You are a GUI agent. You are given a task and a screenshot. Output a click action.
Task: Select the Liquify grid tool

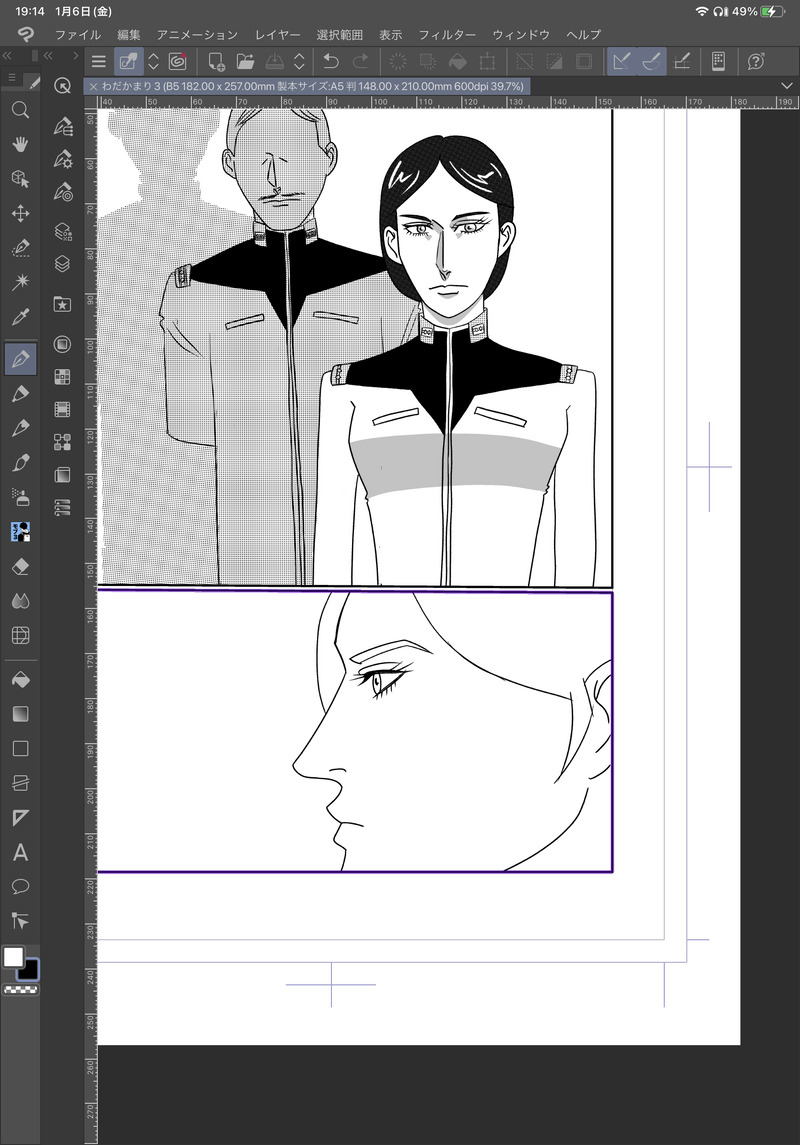(x=20, y=635)
